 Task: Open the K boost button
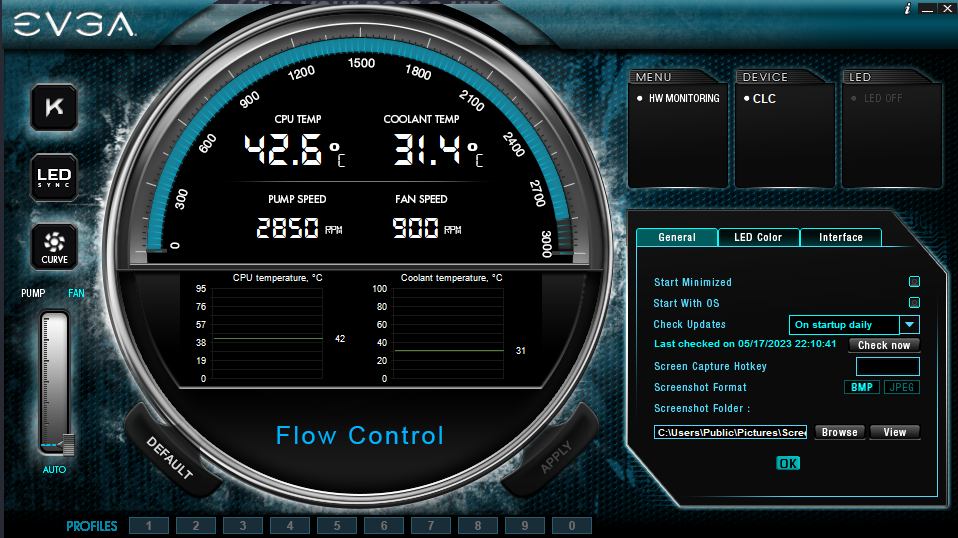pos(54,107)
